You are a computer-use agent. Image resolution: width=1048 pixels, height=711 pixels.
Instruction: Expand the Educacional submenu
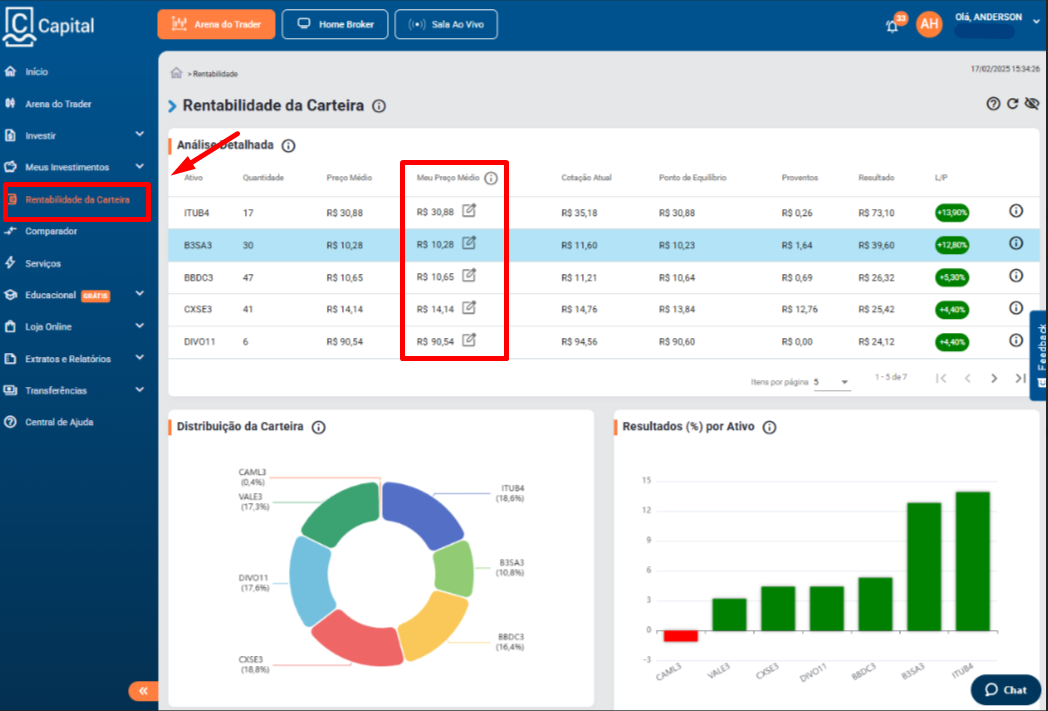click(140, 293)
